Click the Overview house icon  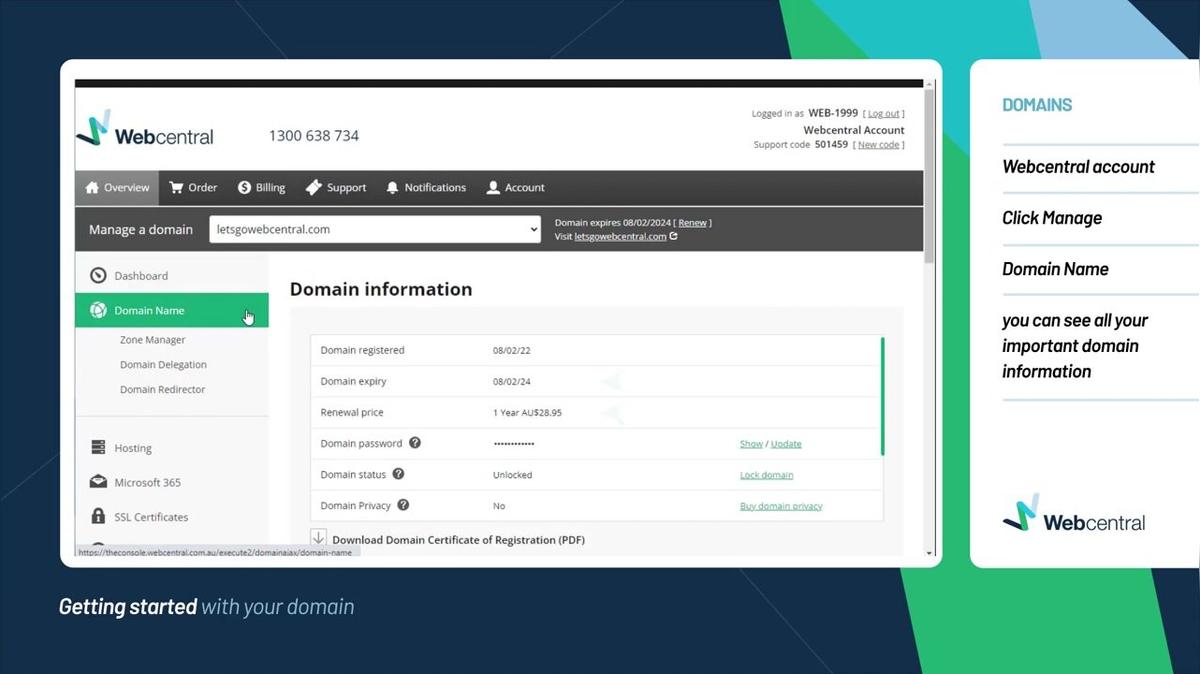pos(92,187)
